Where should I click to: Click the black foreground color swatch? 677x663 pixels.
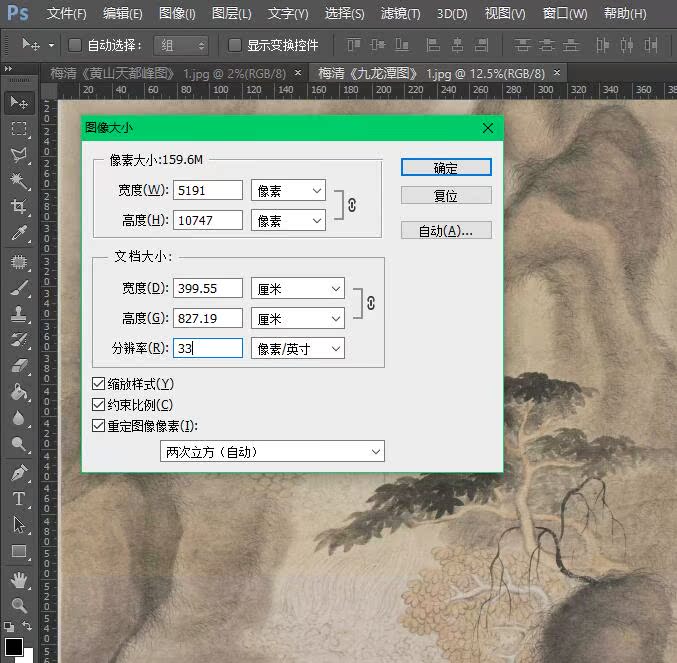(x=13, y=646)
